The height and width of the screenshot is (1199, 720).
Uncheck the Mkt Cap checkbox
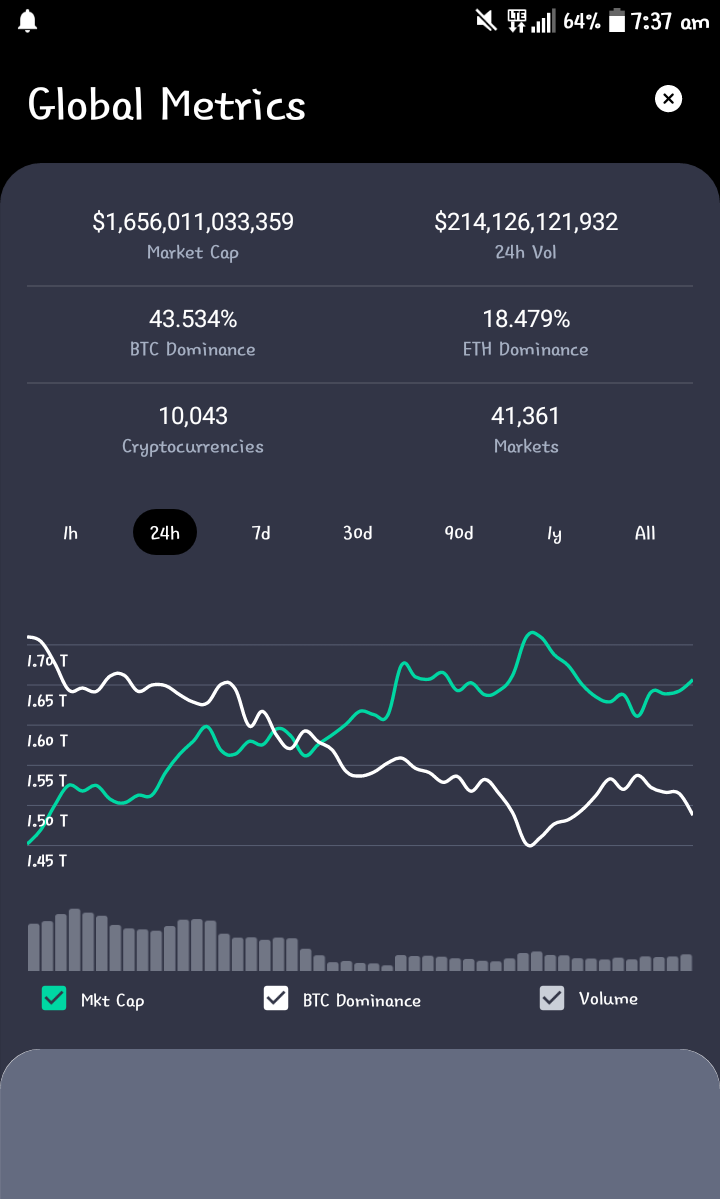coord(54,998)
